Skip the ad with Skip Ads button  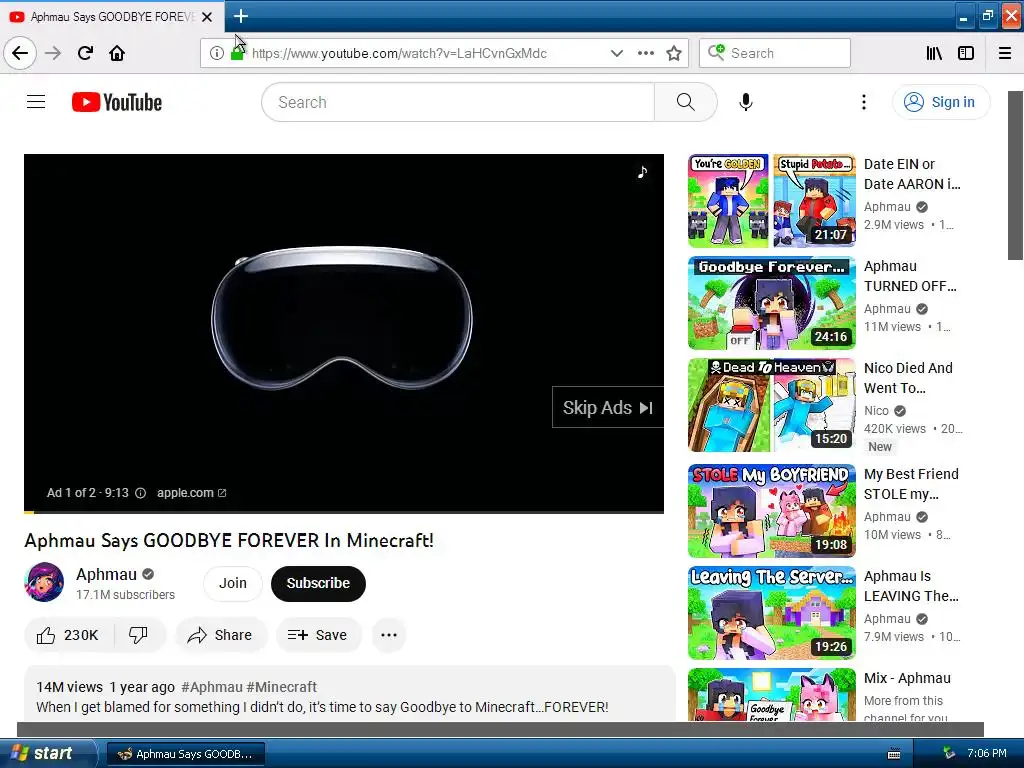(x=607, y=408)
